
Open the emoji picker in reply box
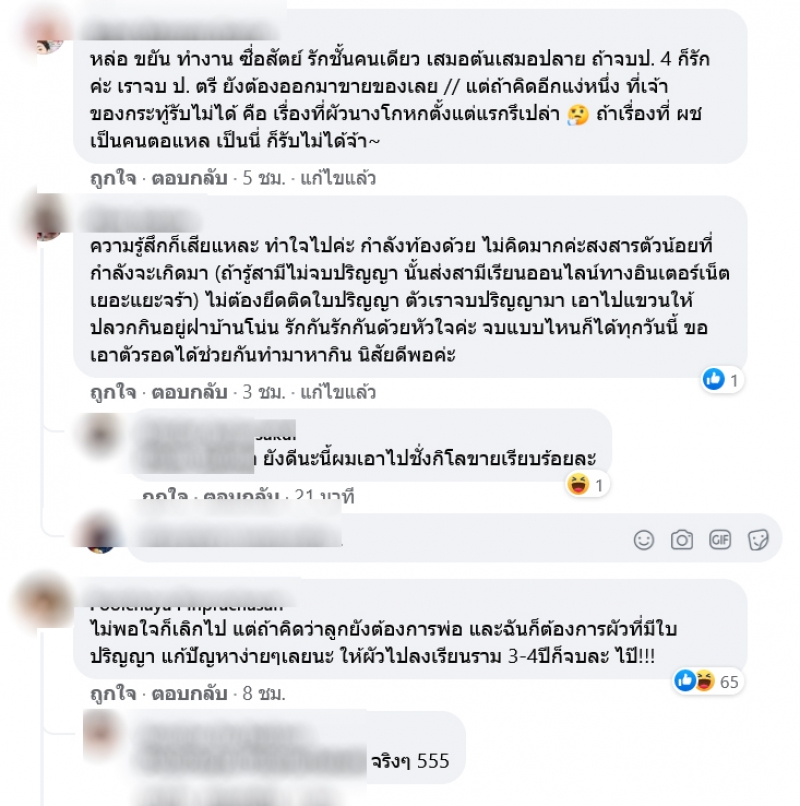click(x=644, y=540)
